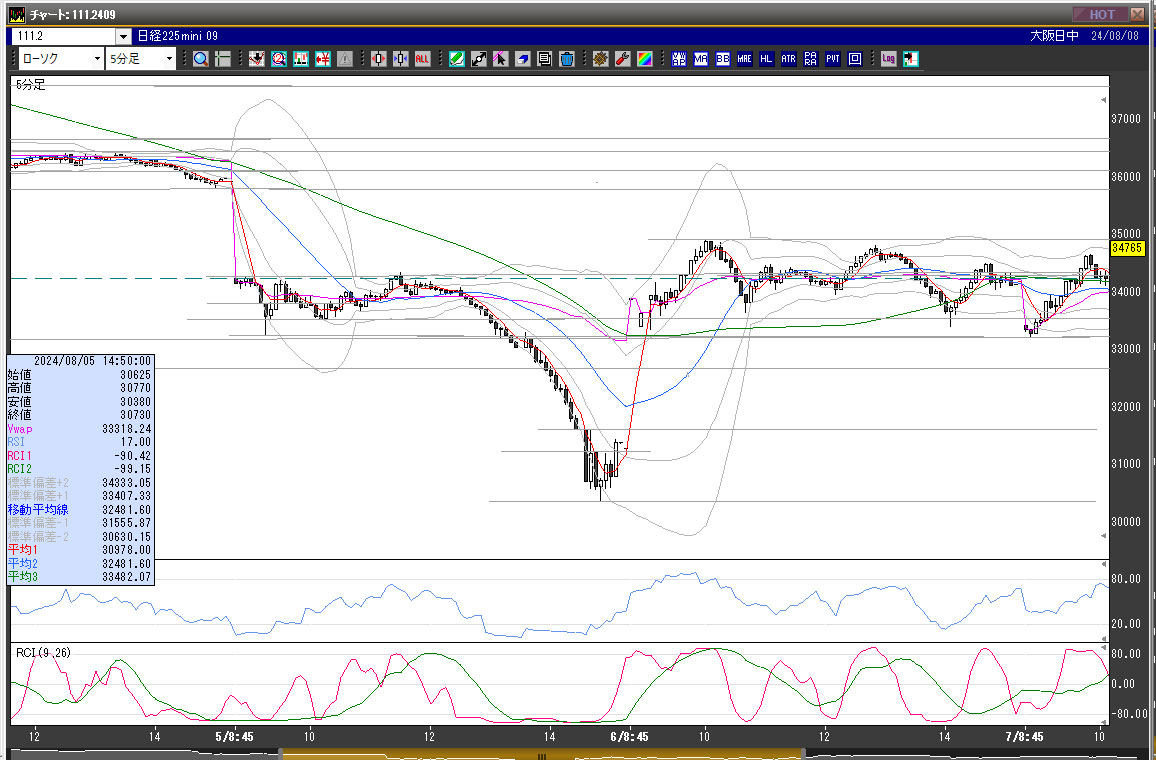Toggle the PVT pivot indicator
The image size is (1156, 760).
(x=833, y=59)
